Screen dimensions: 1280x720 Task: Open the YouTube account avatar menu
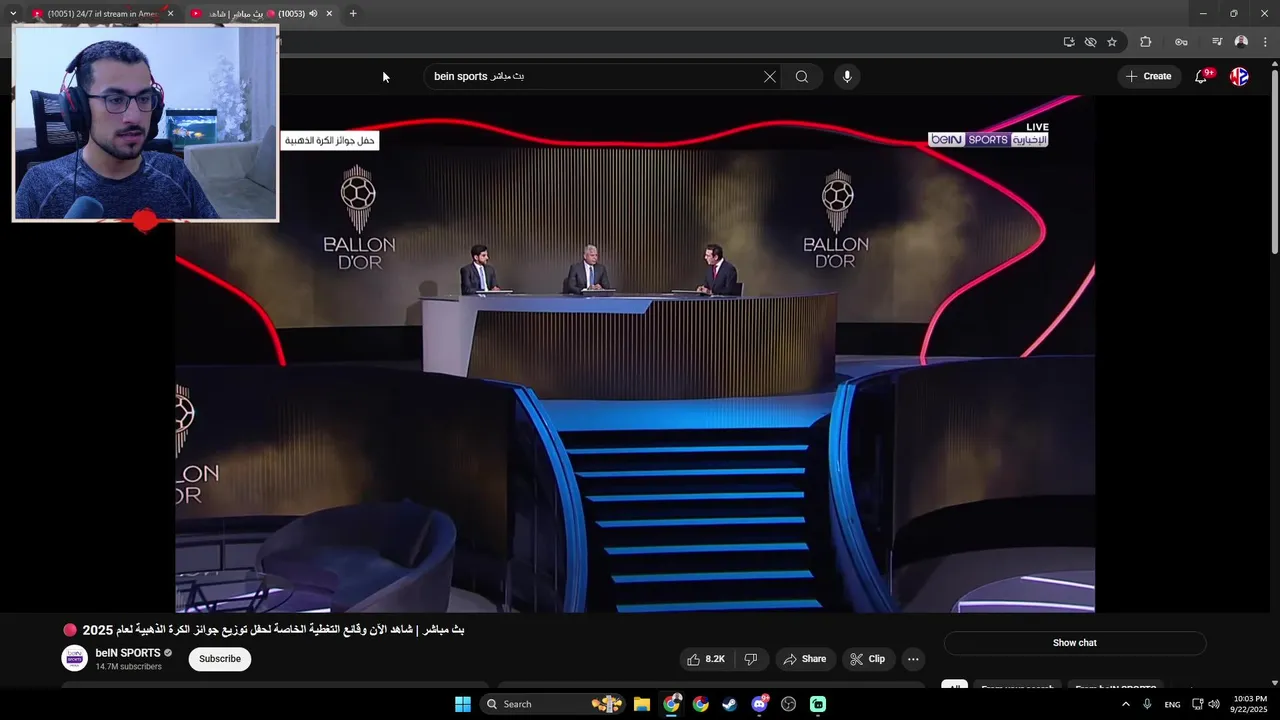(x=1239, y=76)
